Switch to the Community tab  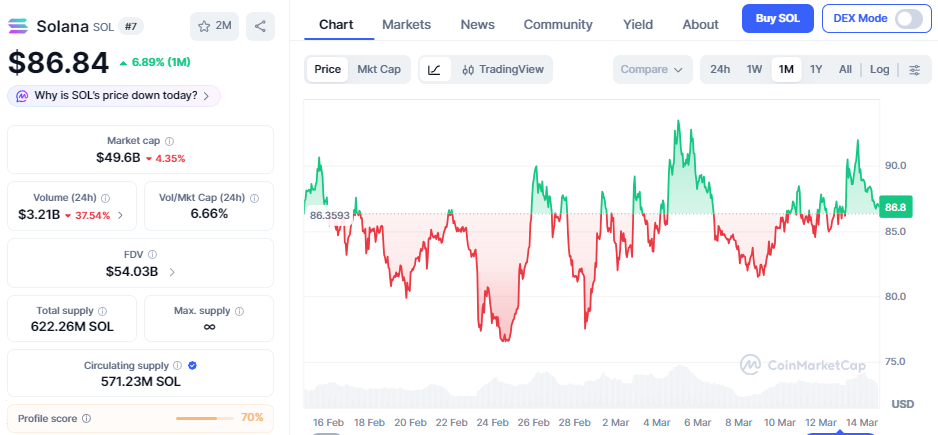[x=558, y=24]
